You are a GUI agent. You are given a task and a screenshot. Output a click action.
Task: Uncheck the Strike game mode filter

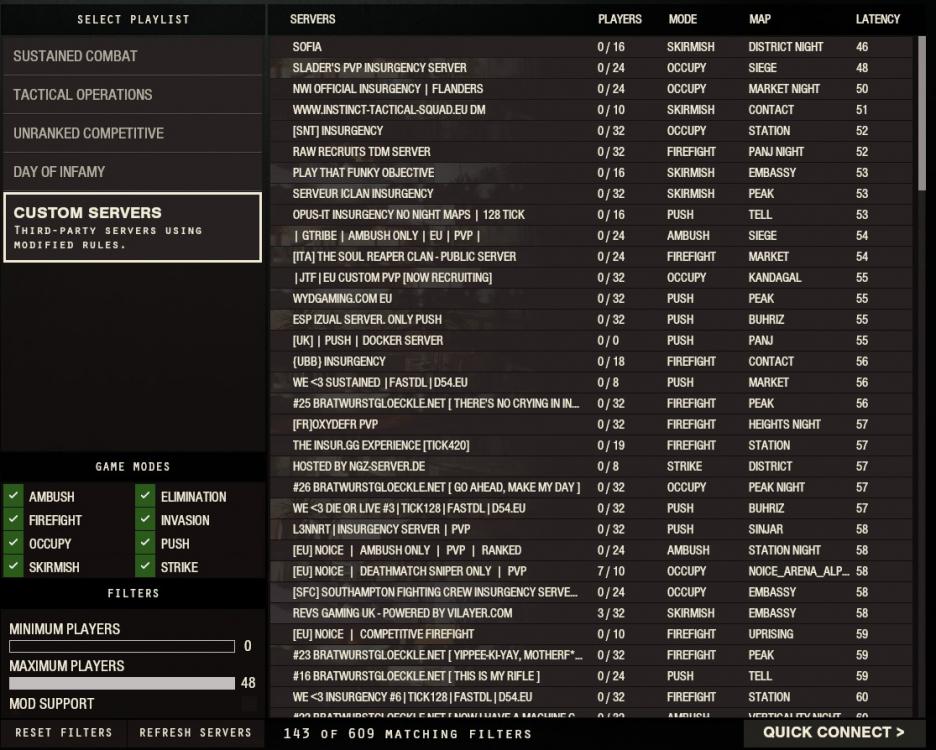(x=146, y=567)
